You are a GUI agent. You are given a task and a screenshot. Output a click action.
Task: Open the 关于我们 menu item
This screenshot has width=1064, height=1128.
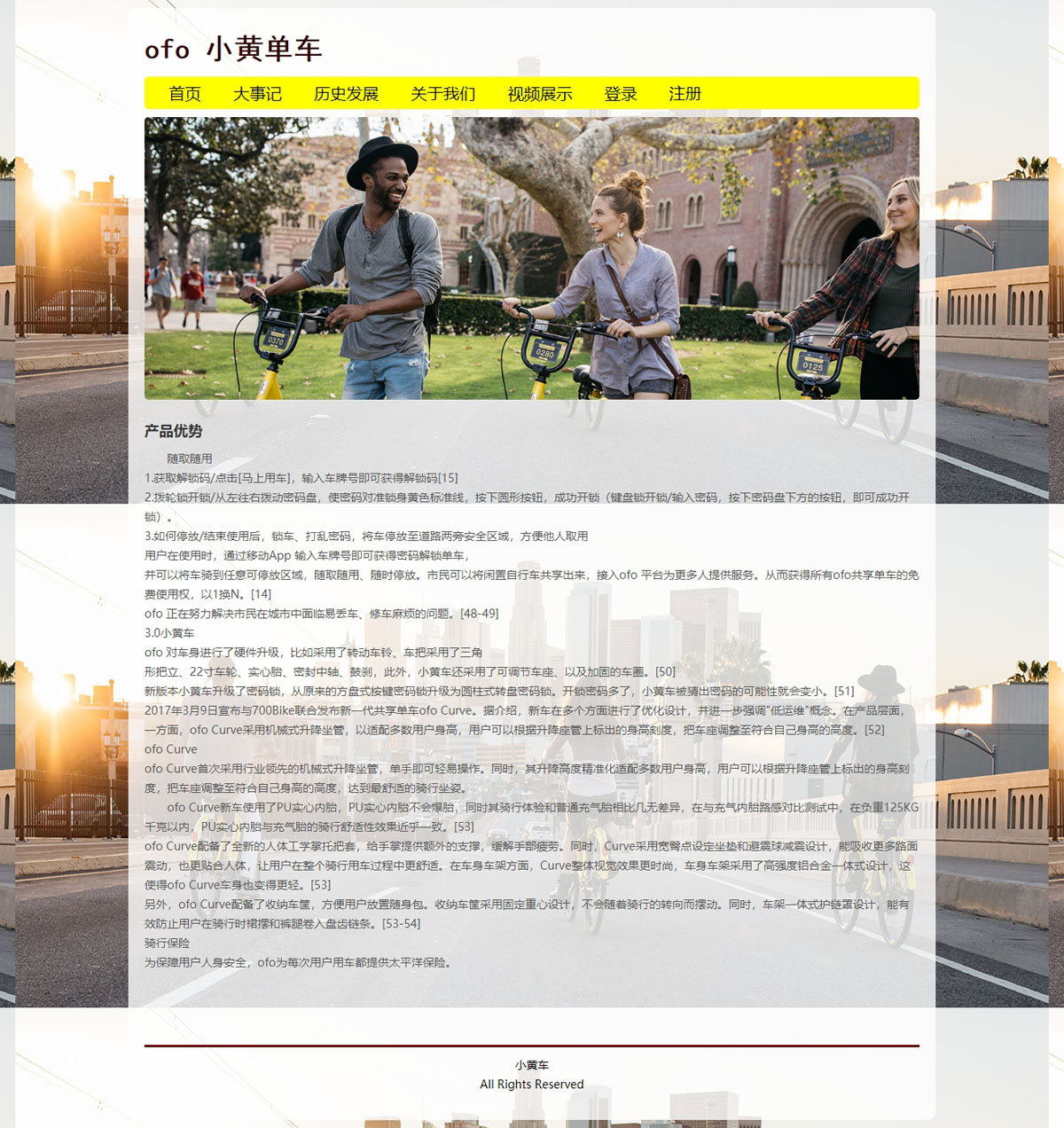click(x=442, y=94)
